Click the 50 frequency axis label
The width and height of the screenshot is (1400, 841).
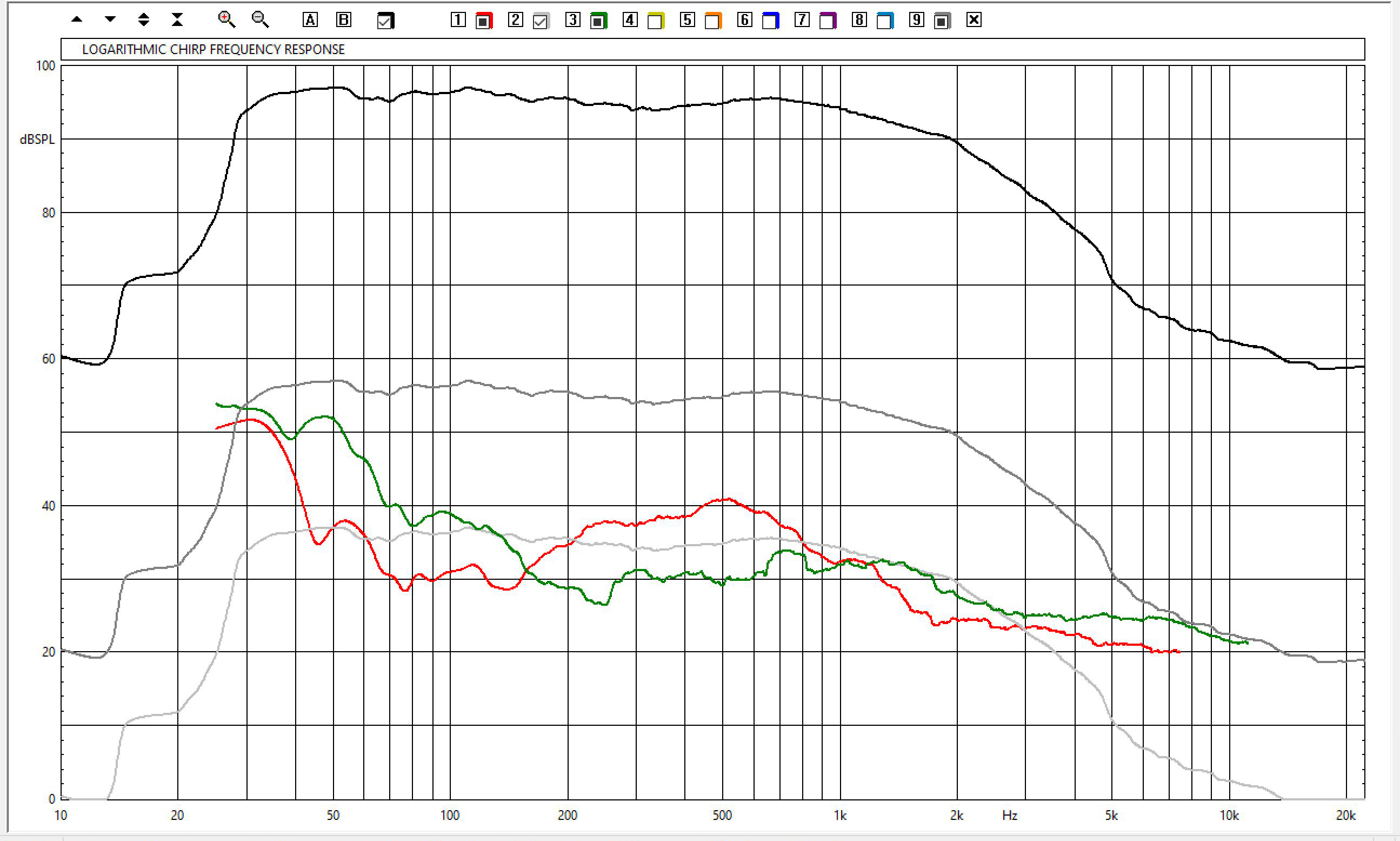click(333, 816)
